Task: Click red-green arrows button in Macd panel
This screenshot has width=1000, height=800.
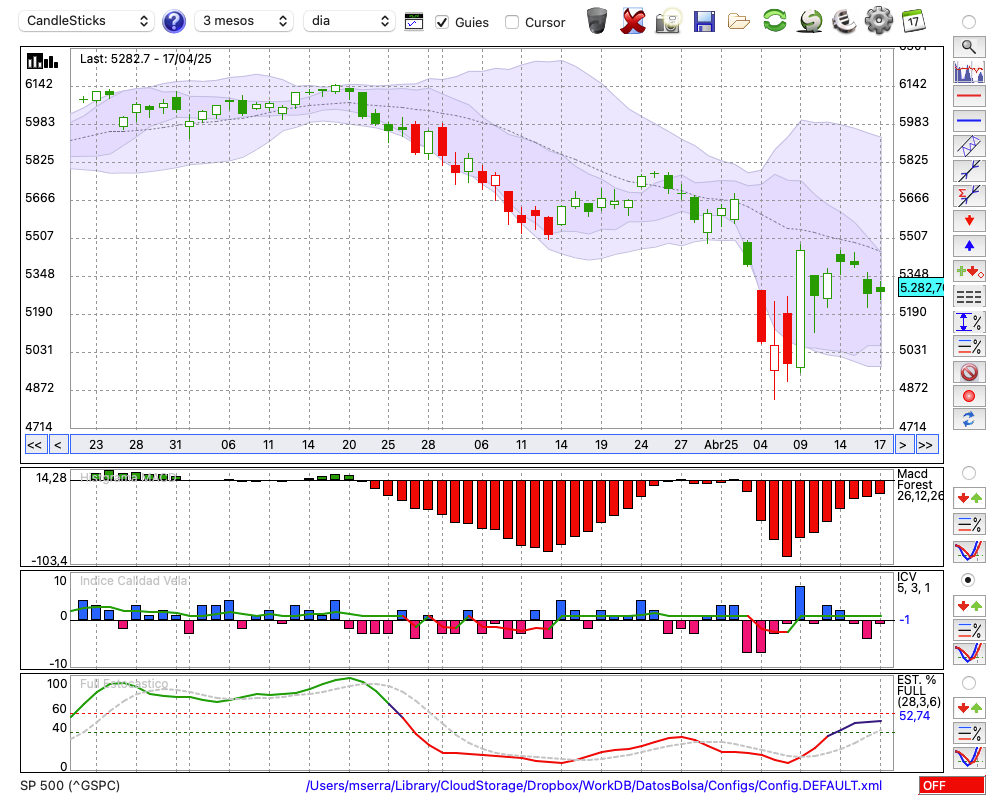Action: [x=969, y=498]
